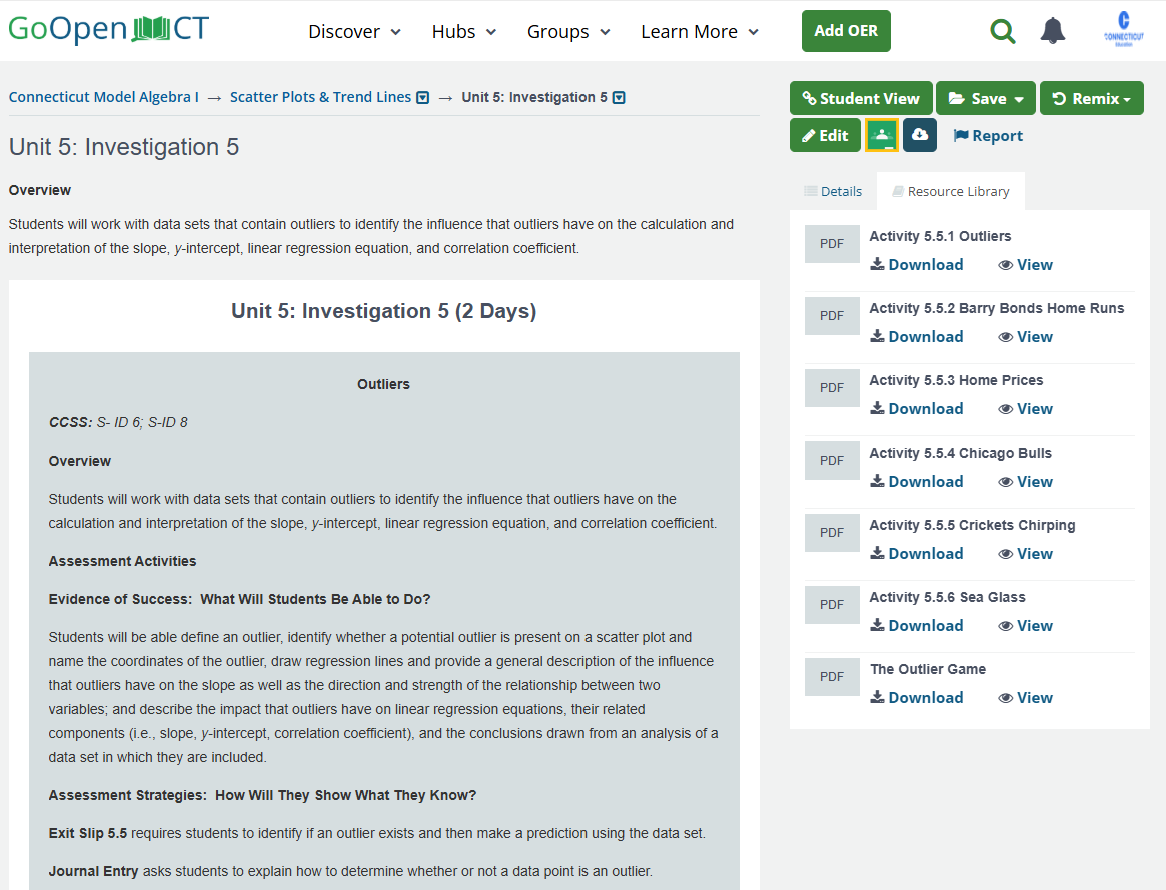The image size is (1166, 890).
Task: Open the notifications bell
Action: [x=1052, y=31]
